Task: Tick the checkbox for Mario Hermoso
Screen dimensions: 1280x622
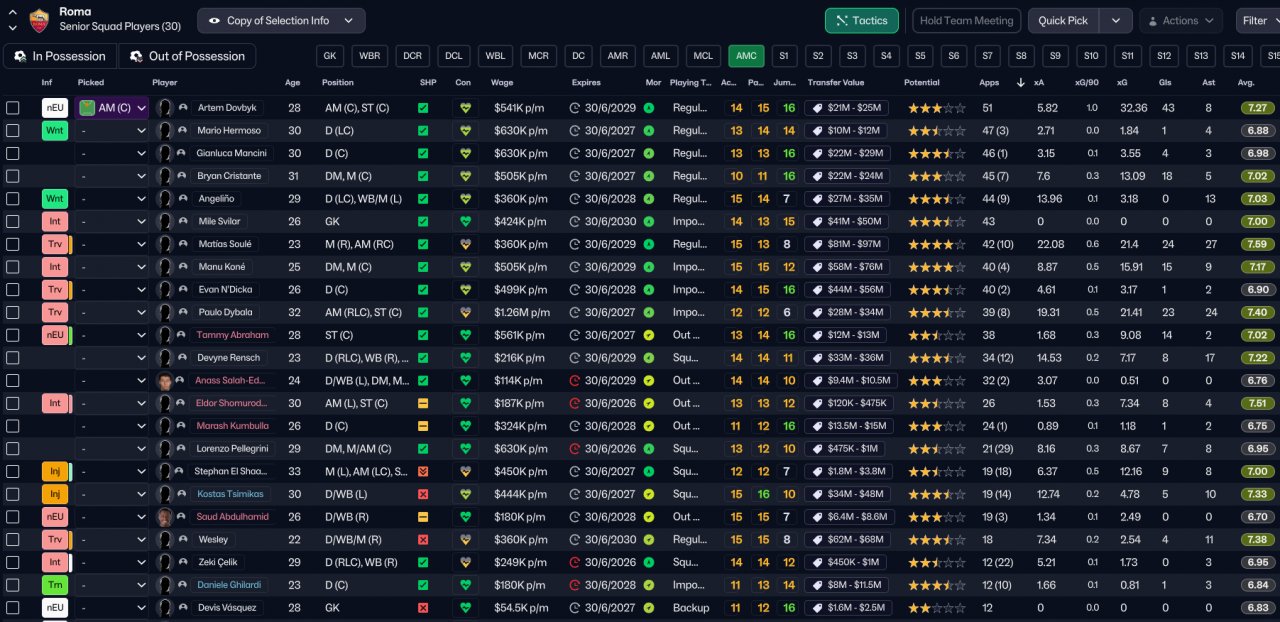Action: coord(13,130)
